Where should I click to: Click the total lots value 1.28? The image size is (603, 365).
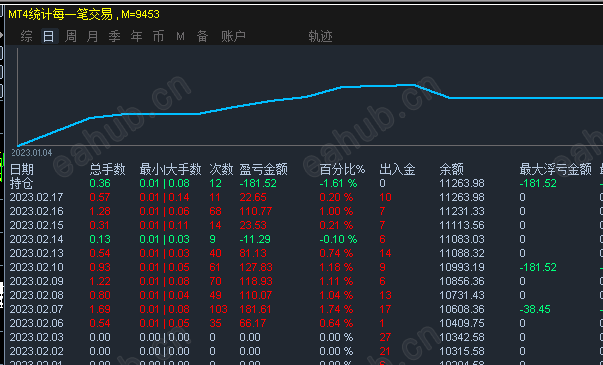coord(100,212)
